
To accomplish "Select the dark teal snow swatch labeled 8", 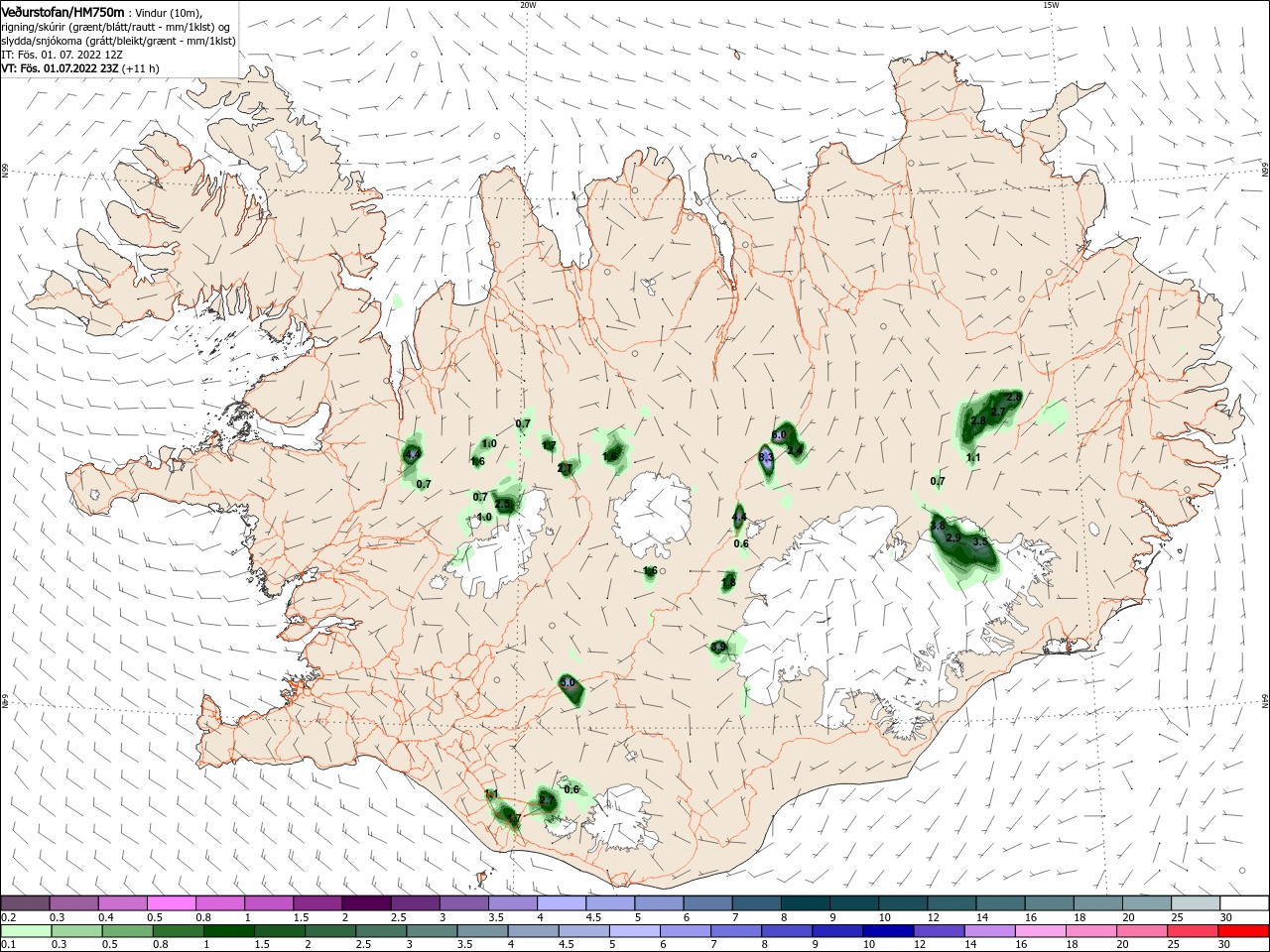I will 805,903.
